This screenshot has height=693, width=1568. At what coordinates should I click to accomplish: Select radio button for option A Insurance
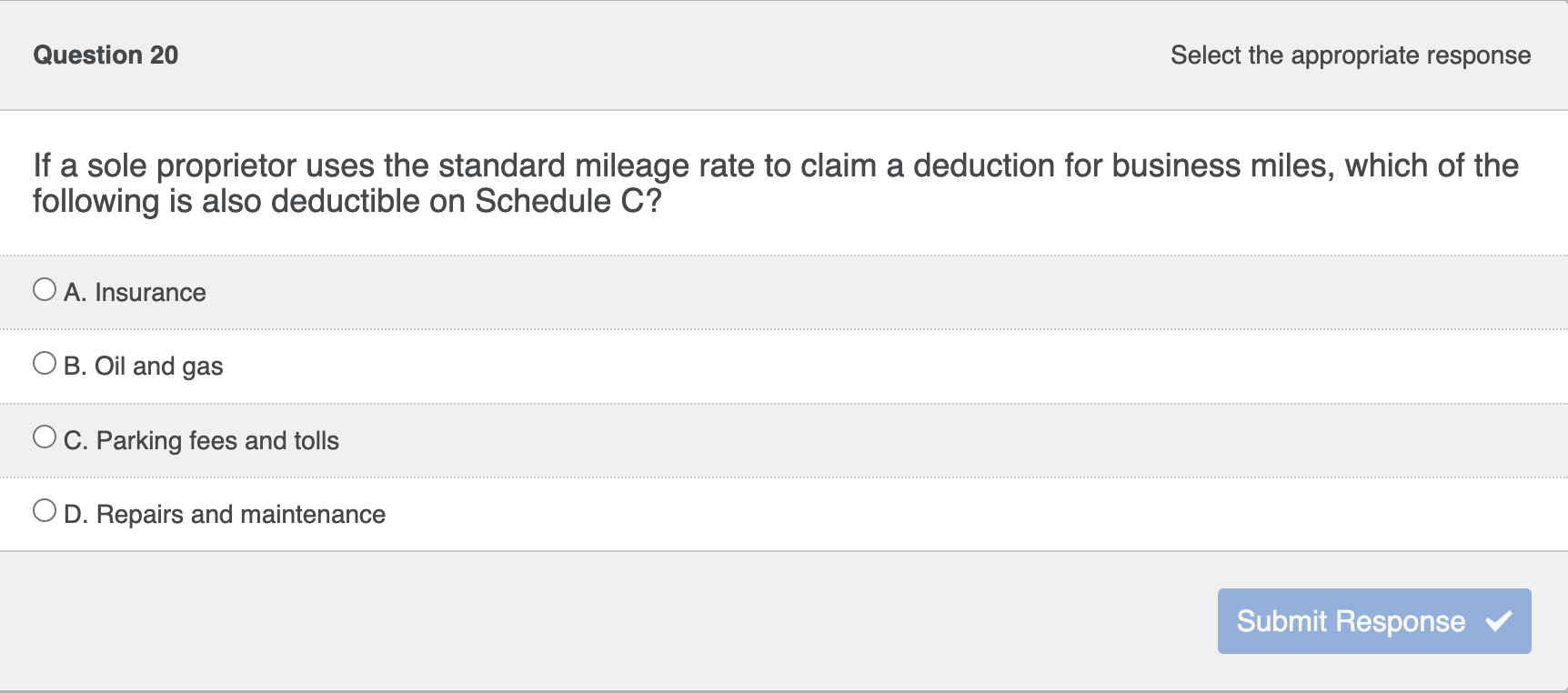pyautogui.click(x=45, y=289)
